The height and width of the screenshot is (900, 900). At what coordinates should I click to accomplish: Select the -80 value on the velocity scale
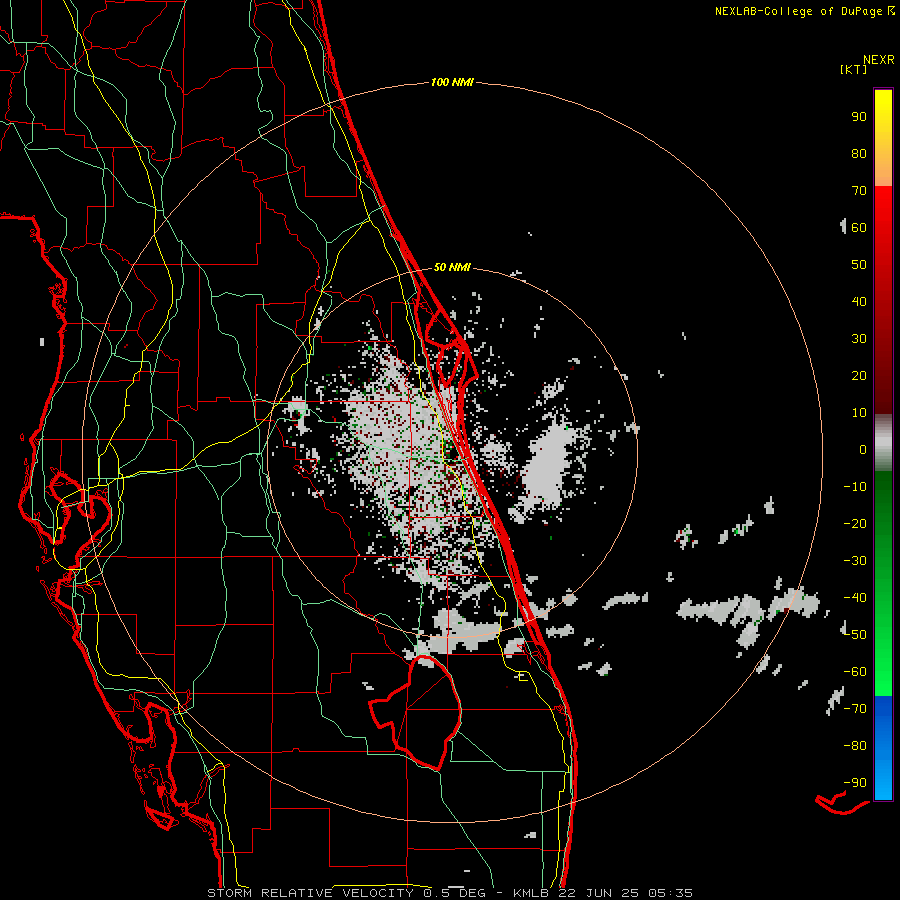pos(855,746)
